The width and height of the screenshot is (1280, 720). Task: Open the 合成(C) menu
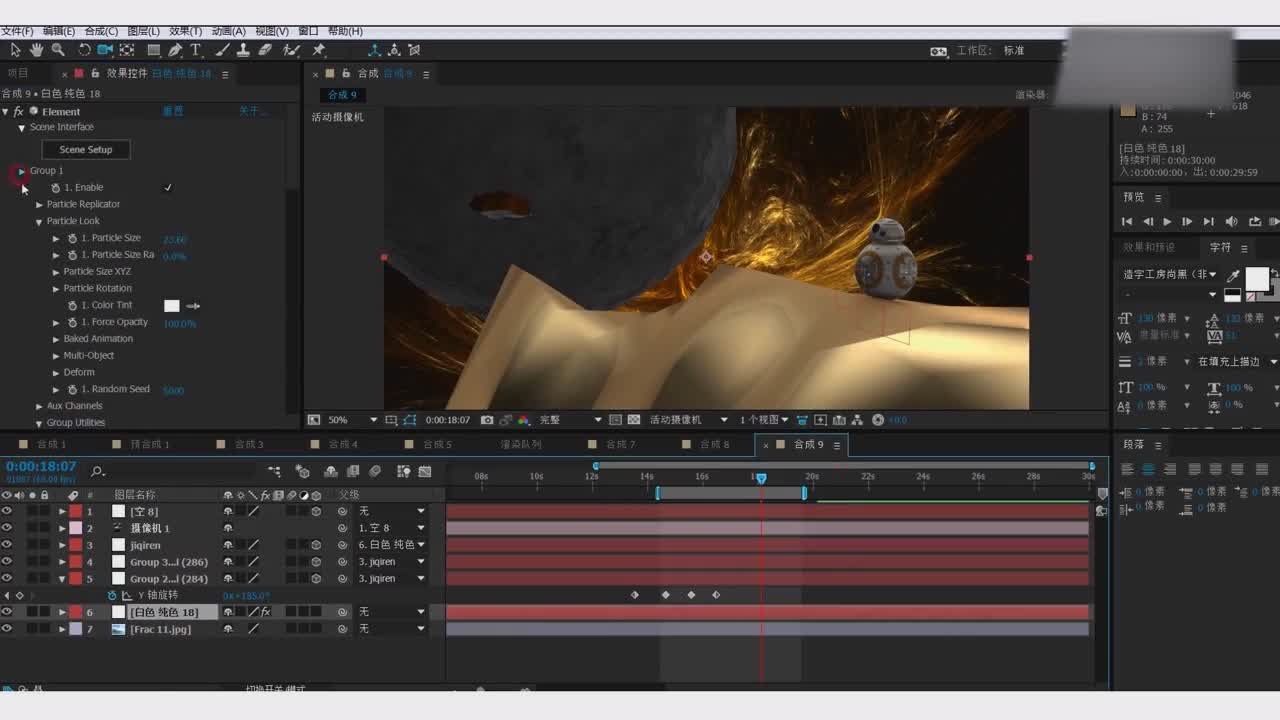pos(101,31)
